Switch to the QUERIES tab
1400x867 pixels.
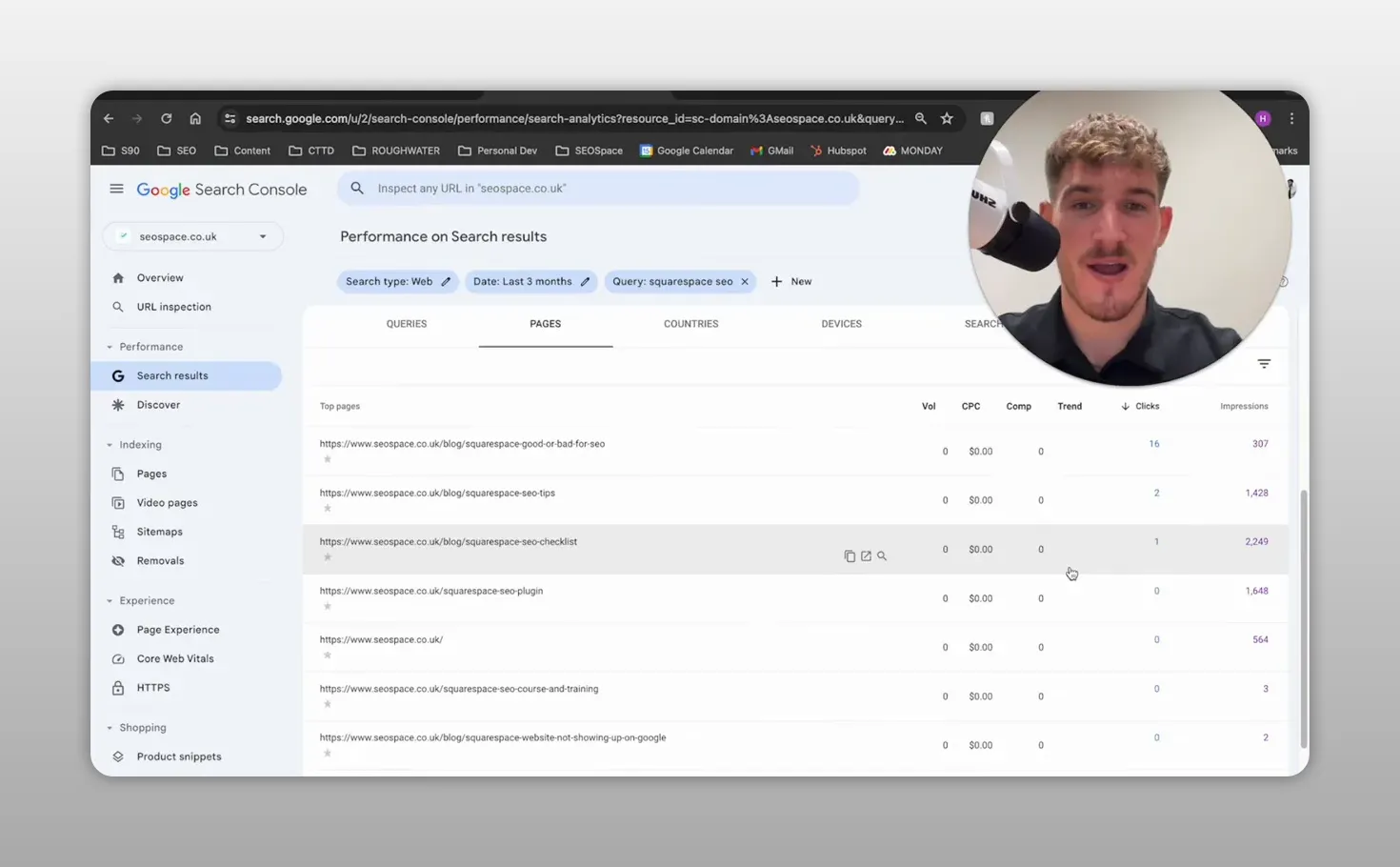[407, 324]
